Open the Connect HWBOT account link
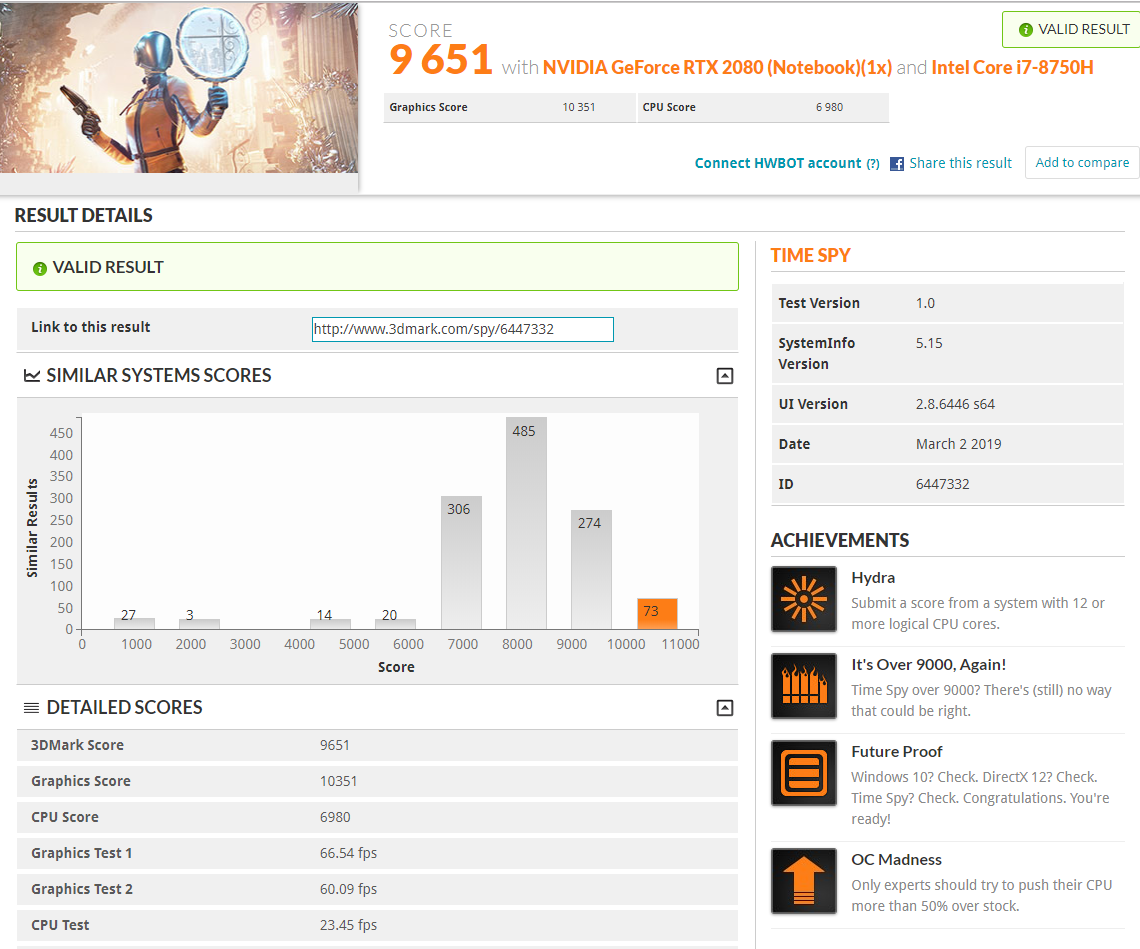The height and width of the screenshot is (949, 1140). pos(778,163)
